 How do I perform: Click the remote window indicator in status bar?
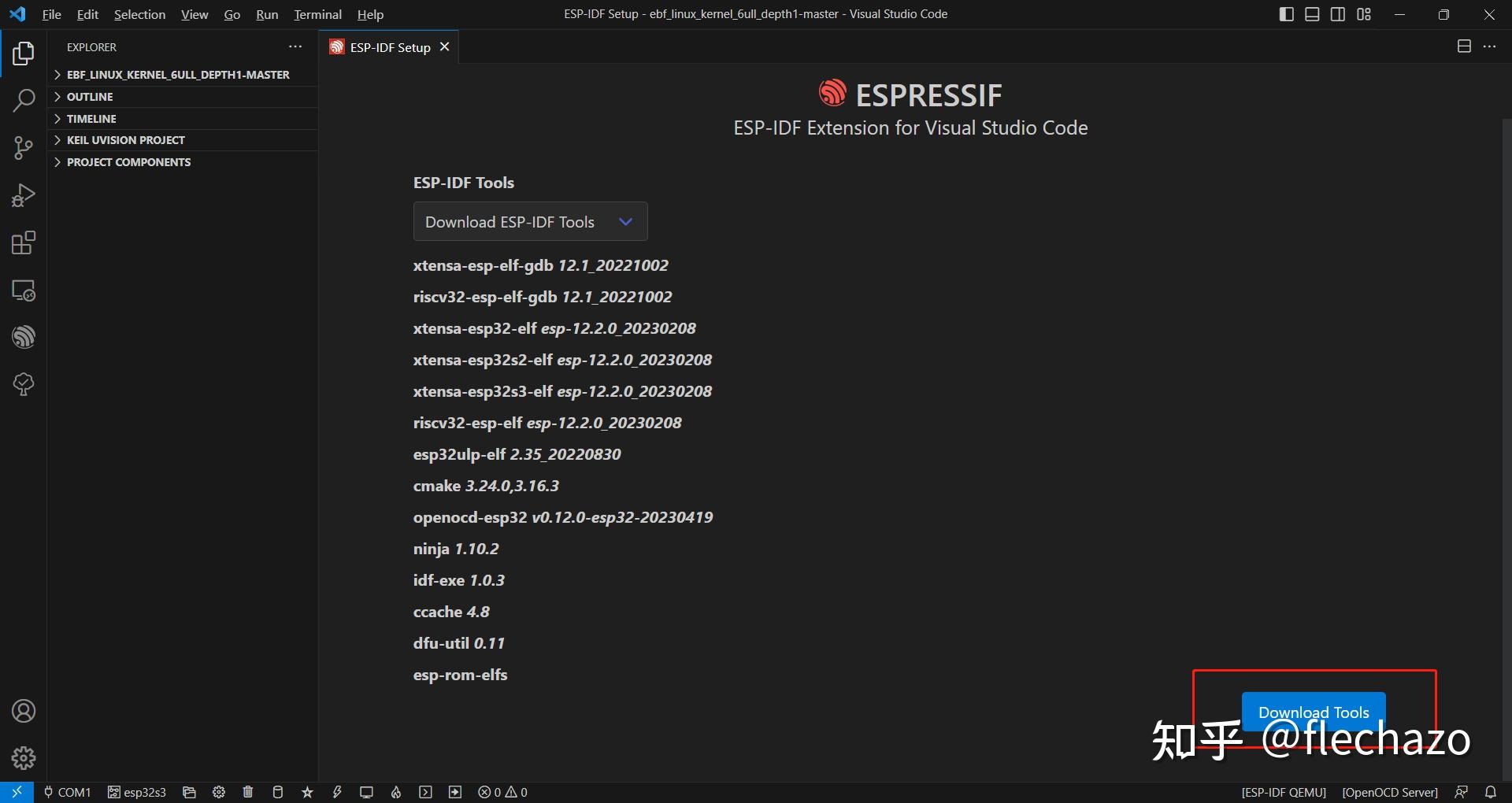(17, 792)
